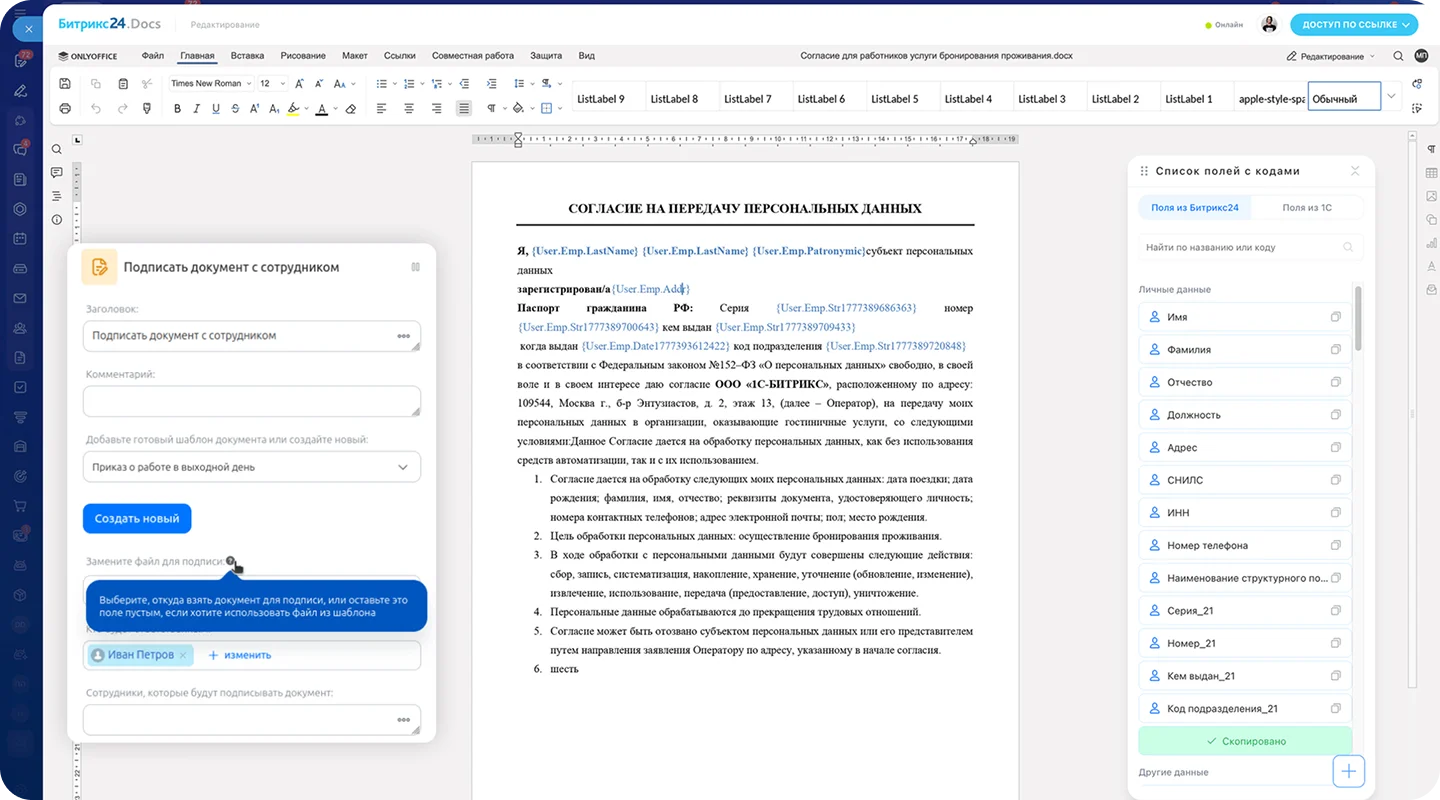This screenshot has height=800, width=1440.
Task: Click the 'Создать новый' button
Action: tap(137, 519)
